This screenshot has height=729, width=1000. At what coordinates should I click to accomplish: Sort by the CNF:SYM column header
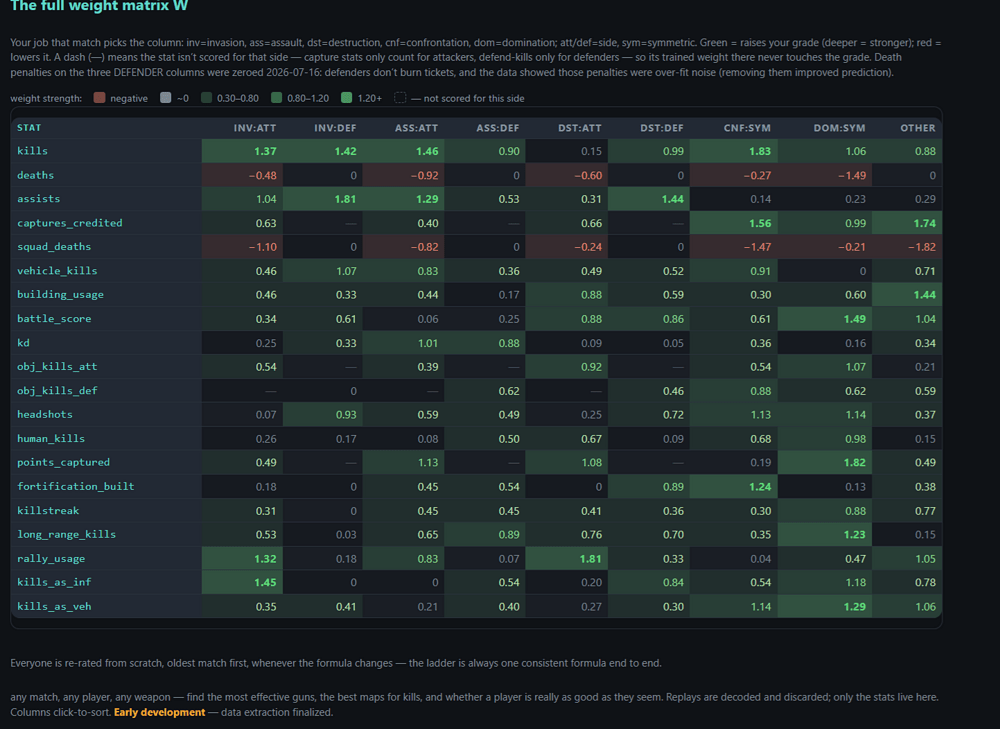click(x=747, y=128)
